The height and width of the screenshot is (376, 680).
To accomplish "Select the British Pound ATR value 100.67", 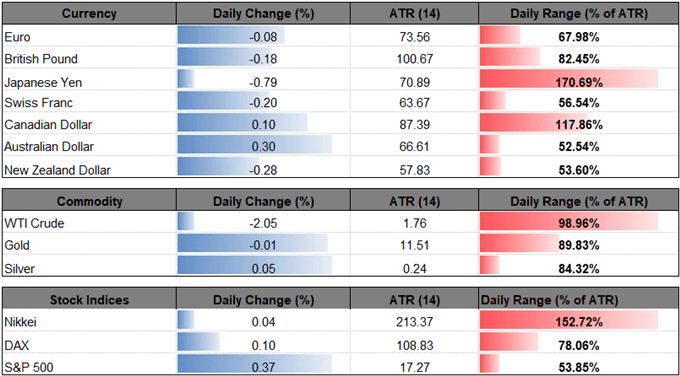I will tap(413, 59).
